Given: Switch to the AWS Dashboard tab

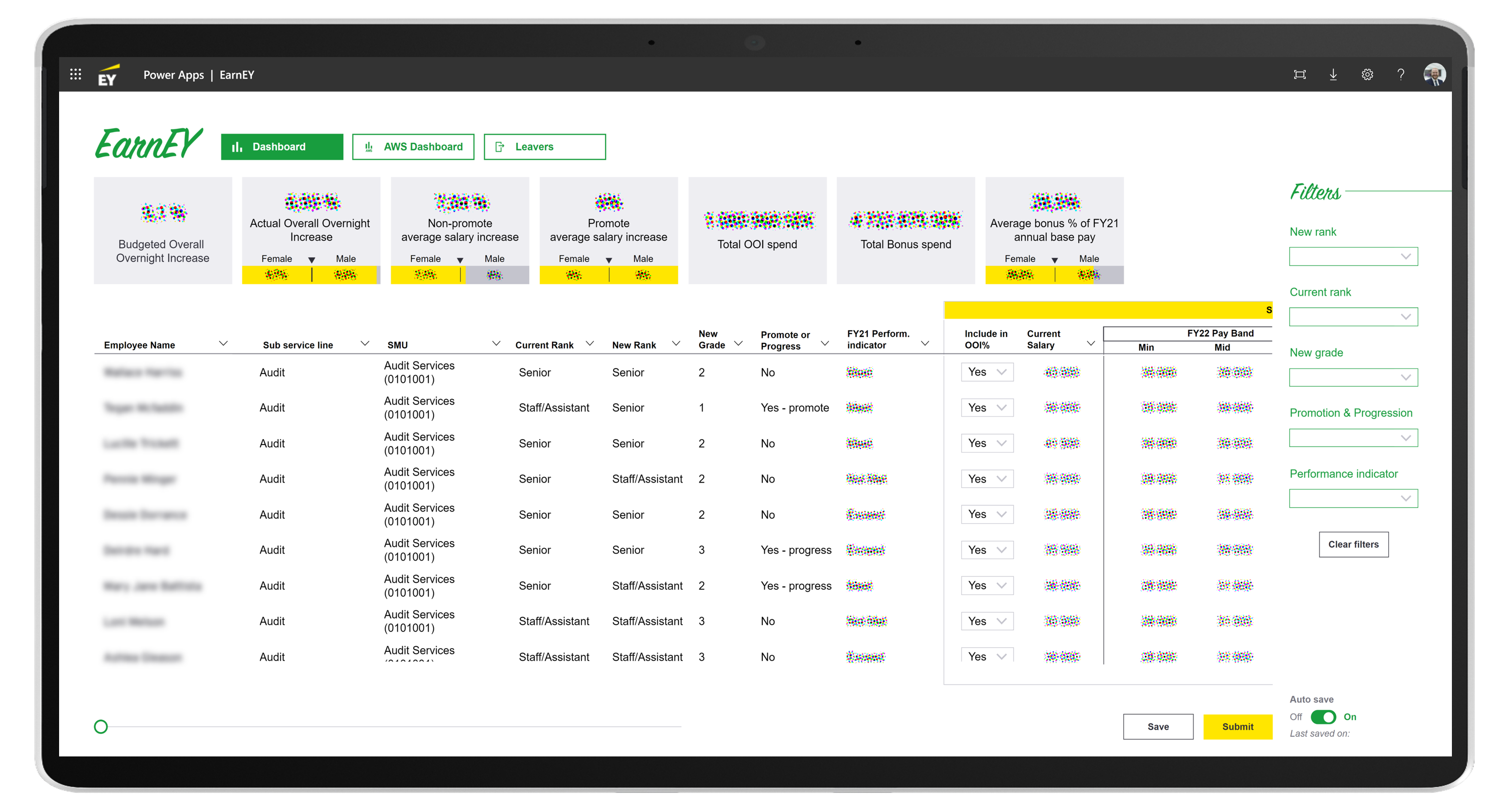Looking at the screenshot, I should tap(413, 147).
